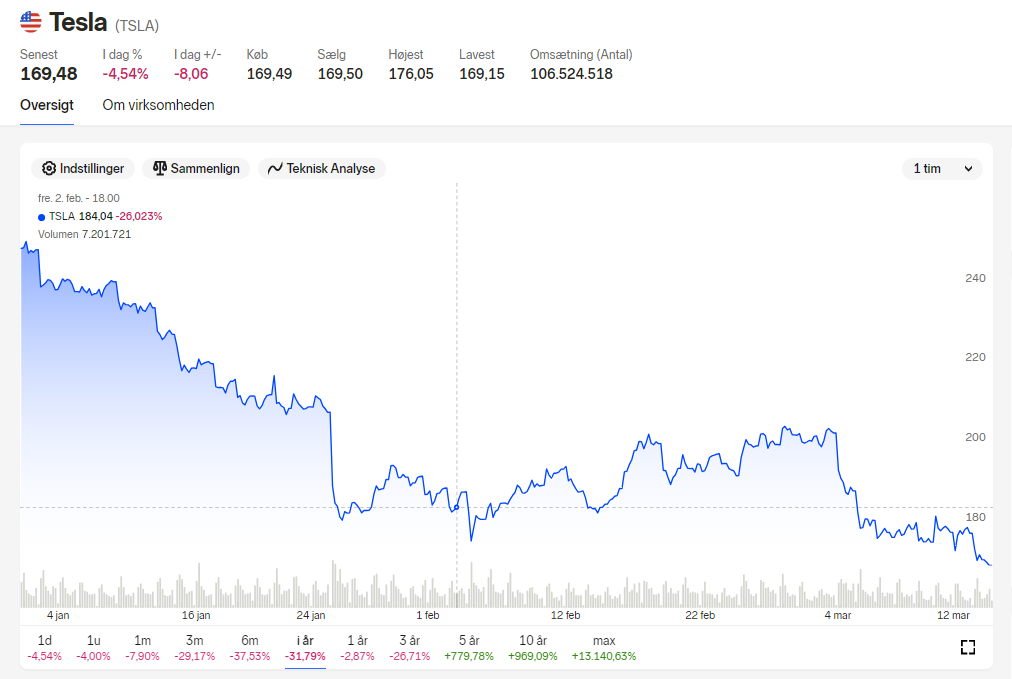Click the Køb value 169,49
This screenshot has width=1012, height=679.
(x=269, y=74)
